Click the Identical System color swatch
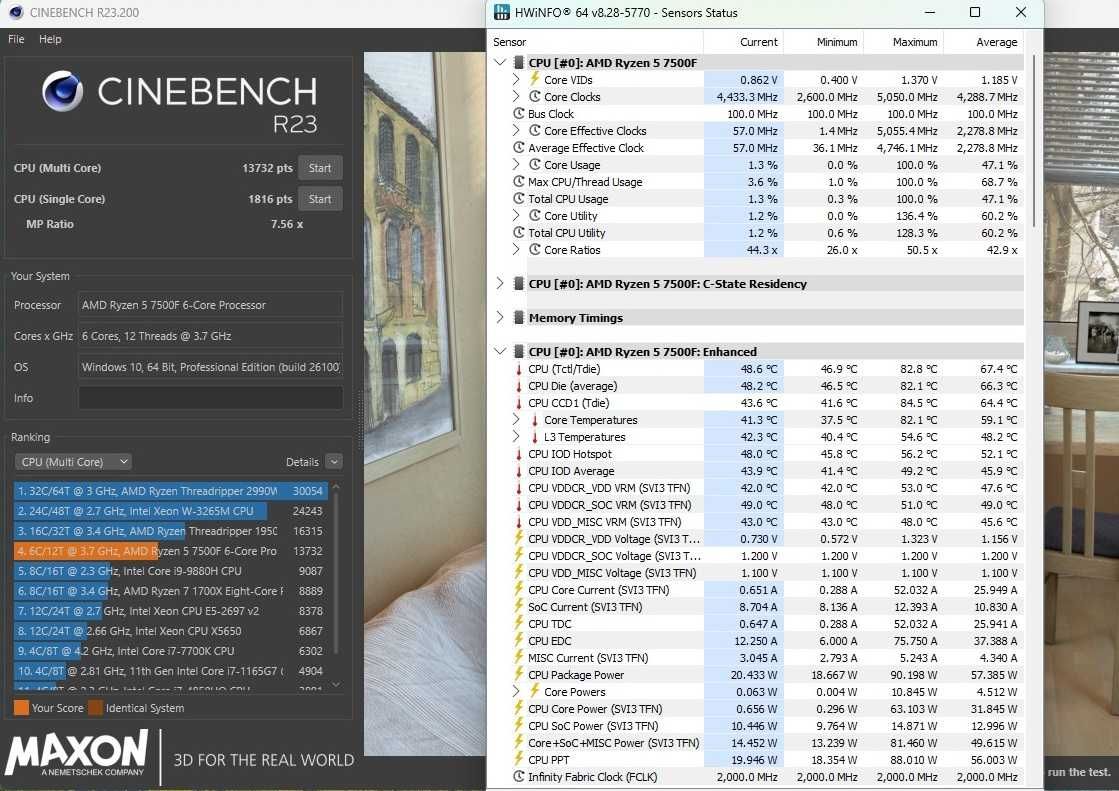The image size is (1119, 791). 96,707
